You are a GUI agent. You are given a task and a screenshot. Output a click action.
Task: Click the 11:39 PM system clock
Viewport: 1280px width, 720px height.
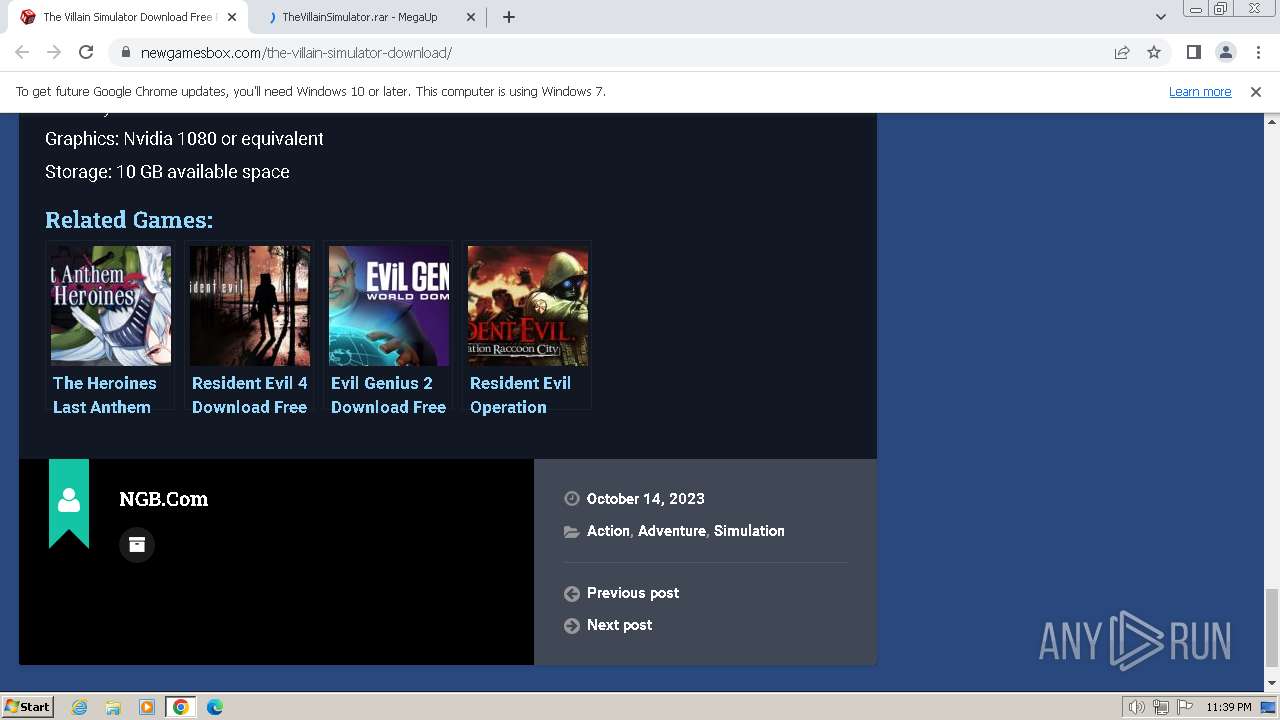(x=1228, y=707)
